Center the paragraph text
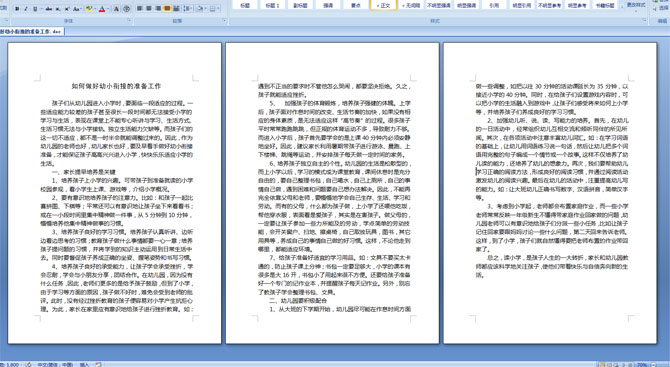The width and height of the screenshot is (670, 367). click(149, 9)
